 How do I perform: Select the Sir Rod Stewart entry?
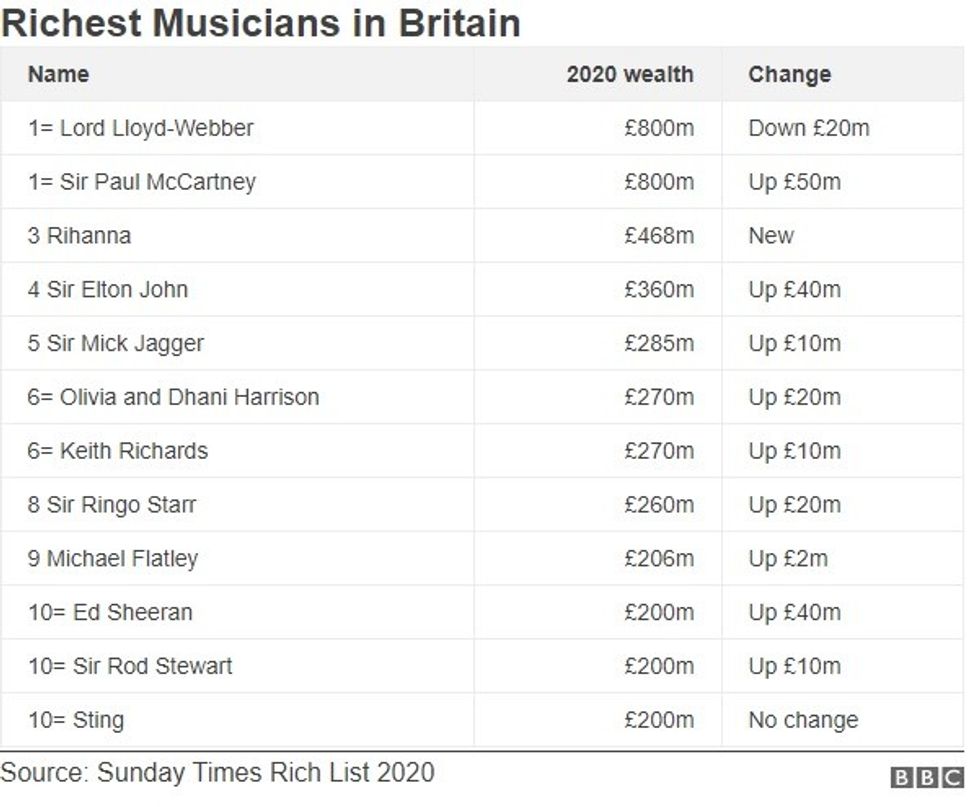click(x=130, y=666)
